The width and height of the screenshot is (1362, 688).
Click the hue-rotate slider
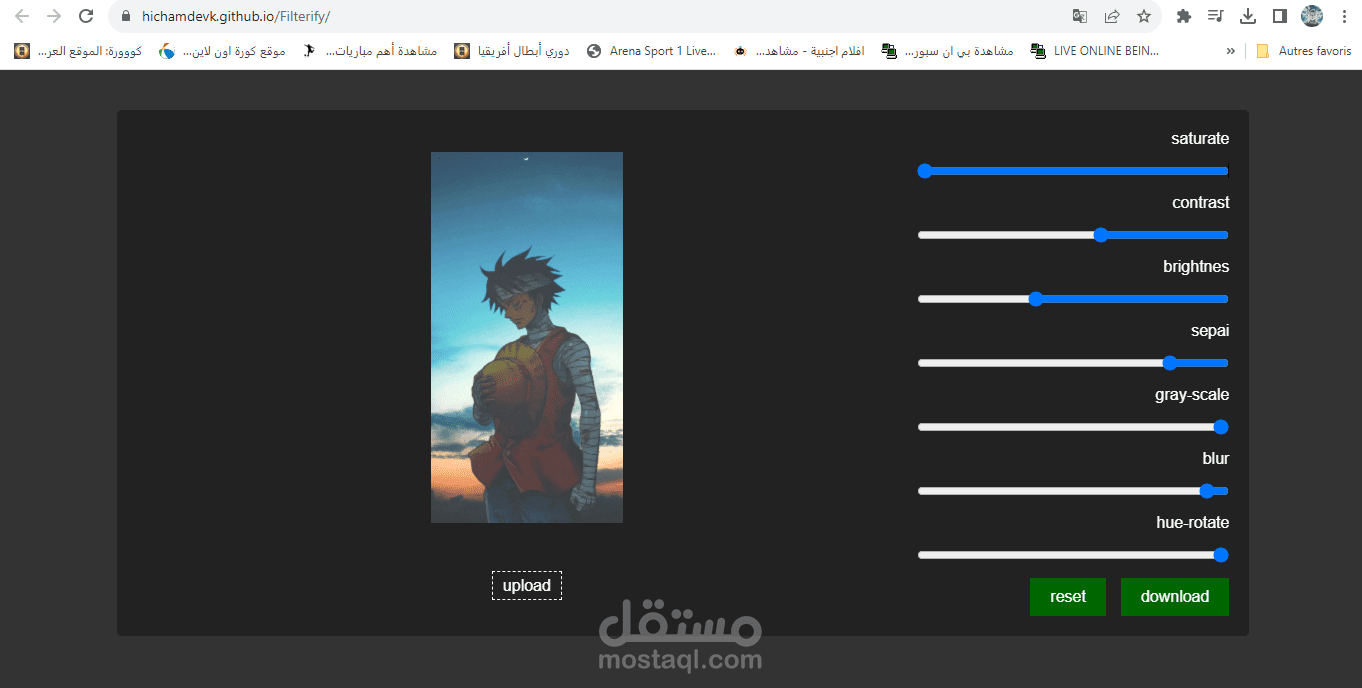(x=1073, y=555)
